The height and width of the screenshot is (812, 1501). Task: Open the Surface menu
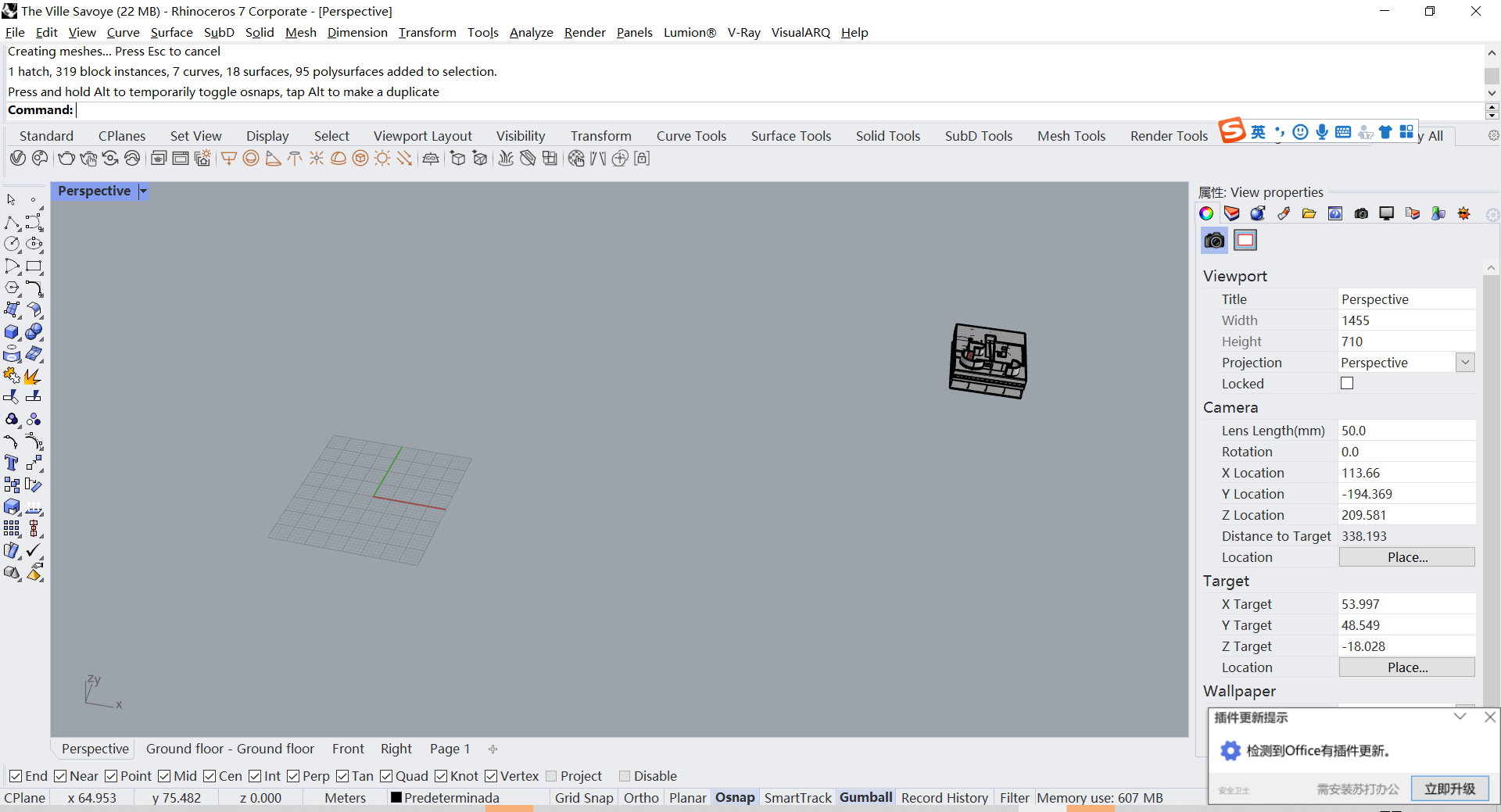coord(171,32)
